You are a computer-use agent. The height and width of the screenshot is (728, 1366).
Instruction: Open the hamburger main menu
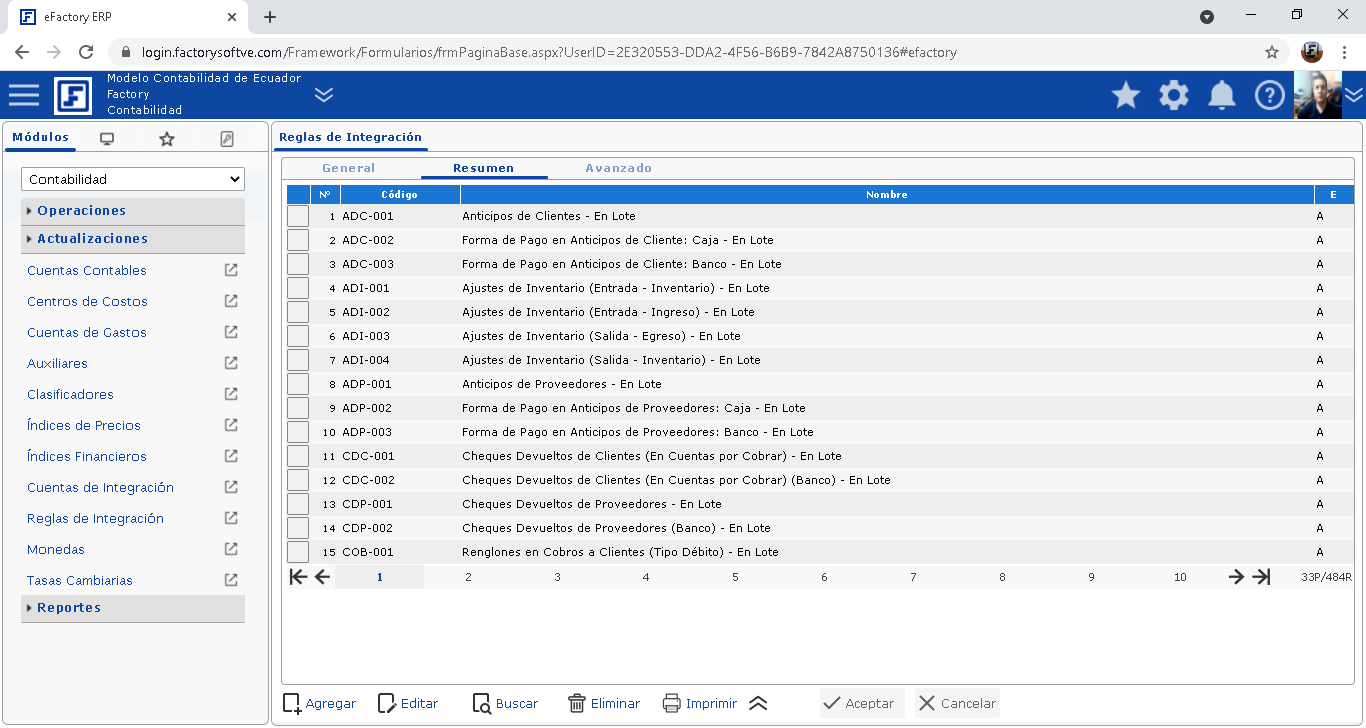click(24, 95)
